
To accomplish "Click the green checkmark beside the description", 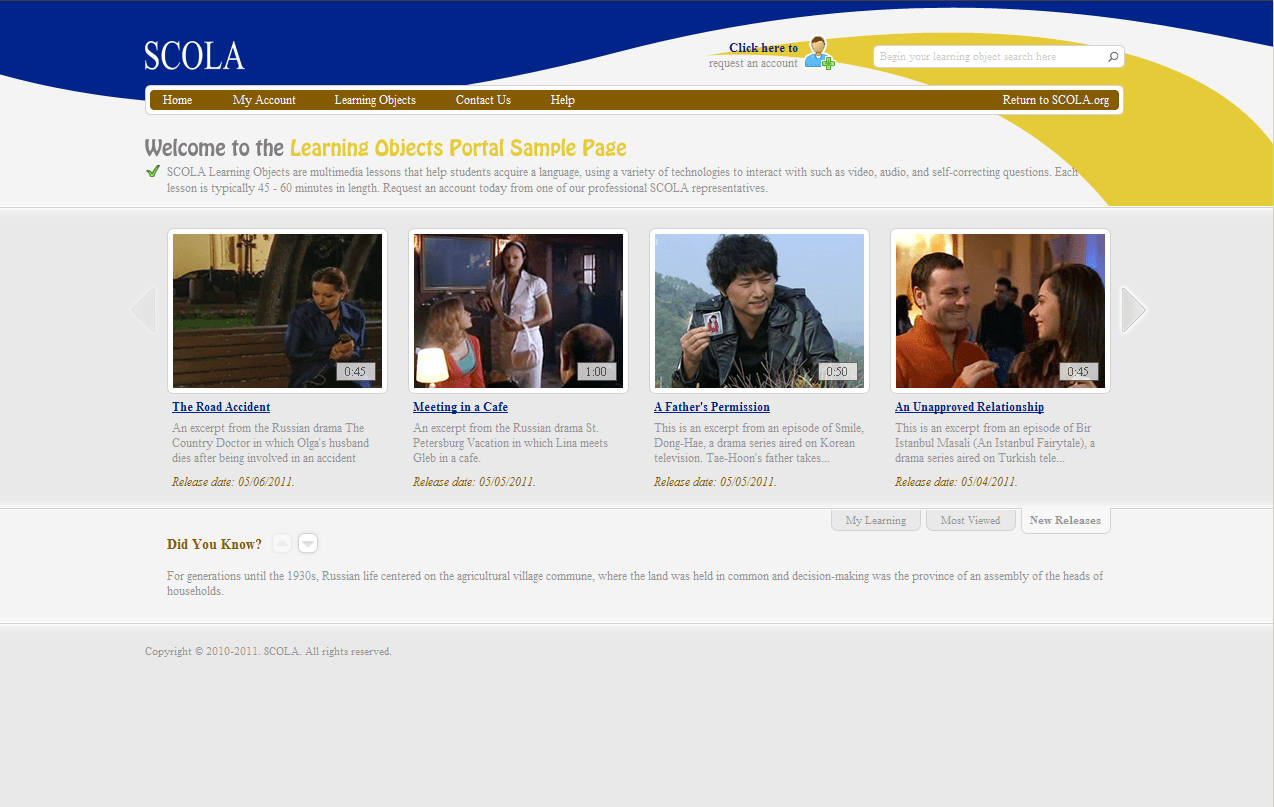I will (x=153, y=171).
